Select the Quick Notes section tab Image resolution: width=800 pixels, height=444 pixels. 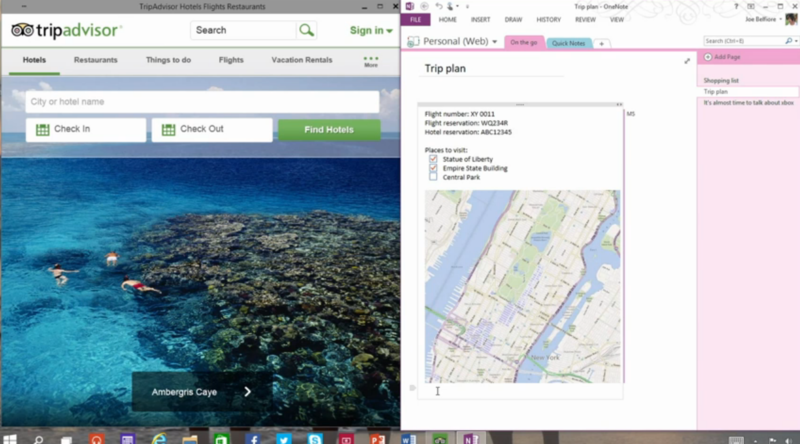click(568, 43)
